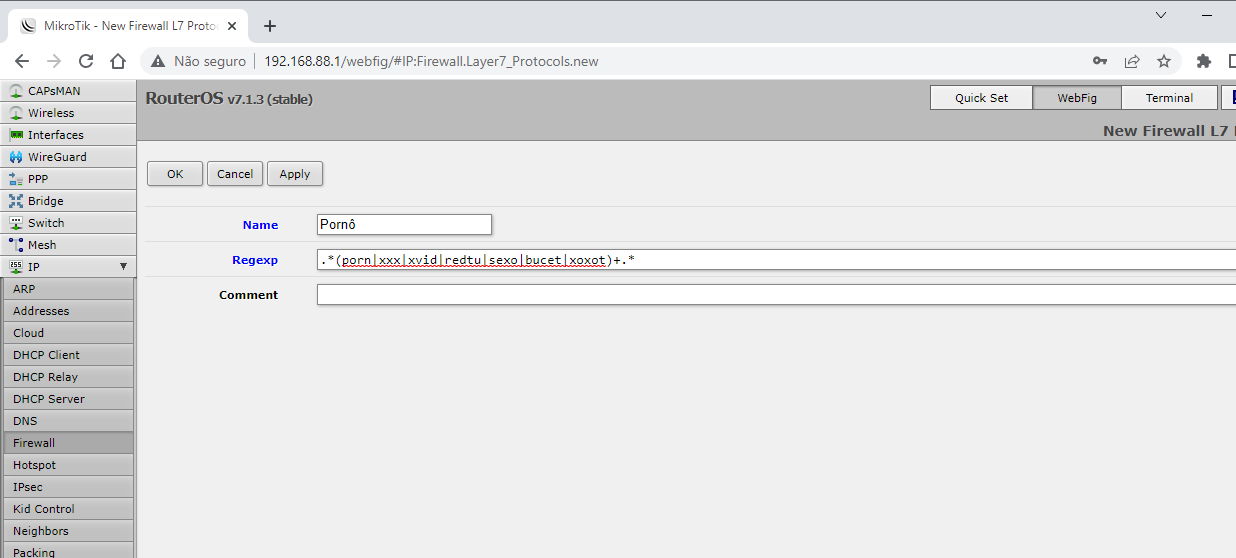Select the Firewall submenu
Screen dimensions: 1236x558
click(x=68, y=443)
